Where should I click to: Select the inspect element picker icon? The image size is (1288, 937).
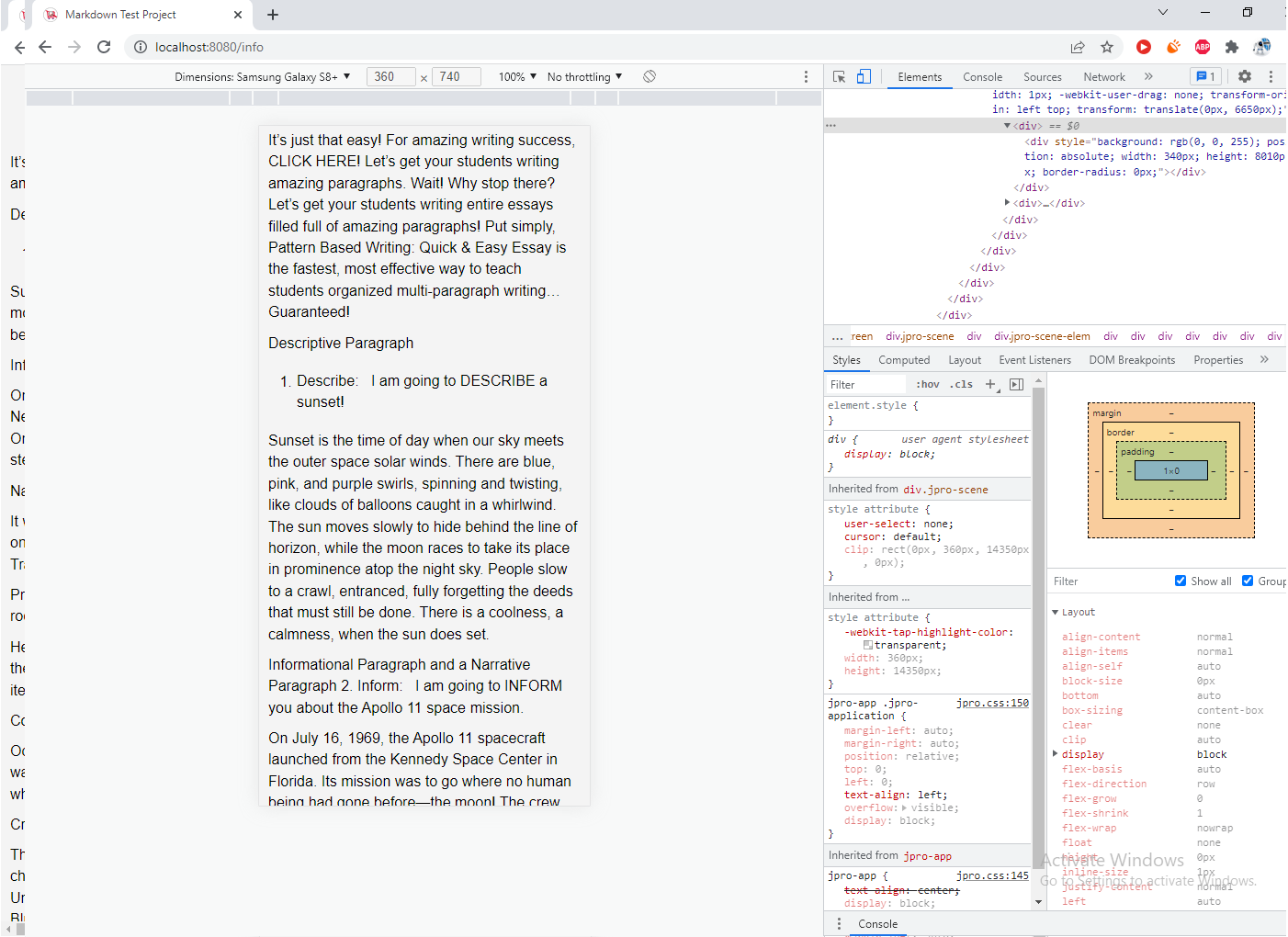pyautogui.click(x=840, y=77)
